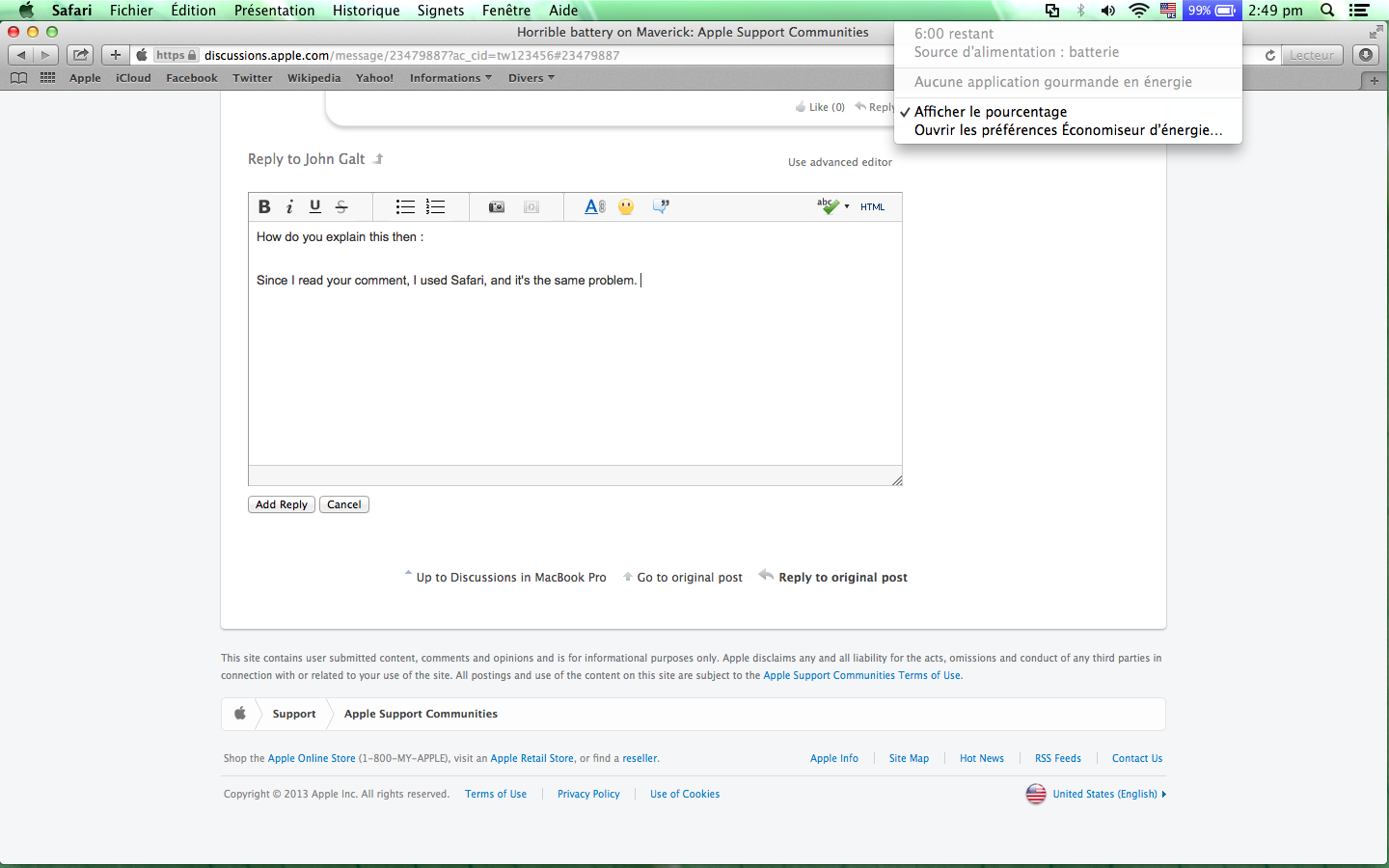This screenshot has width=1389, height=868.
Task: Open the Wi-Fi status menu
Action: click(x=1139, y=11)
